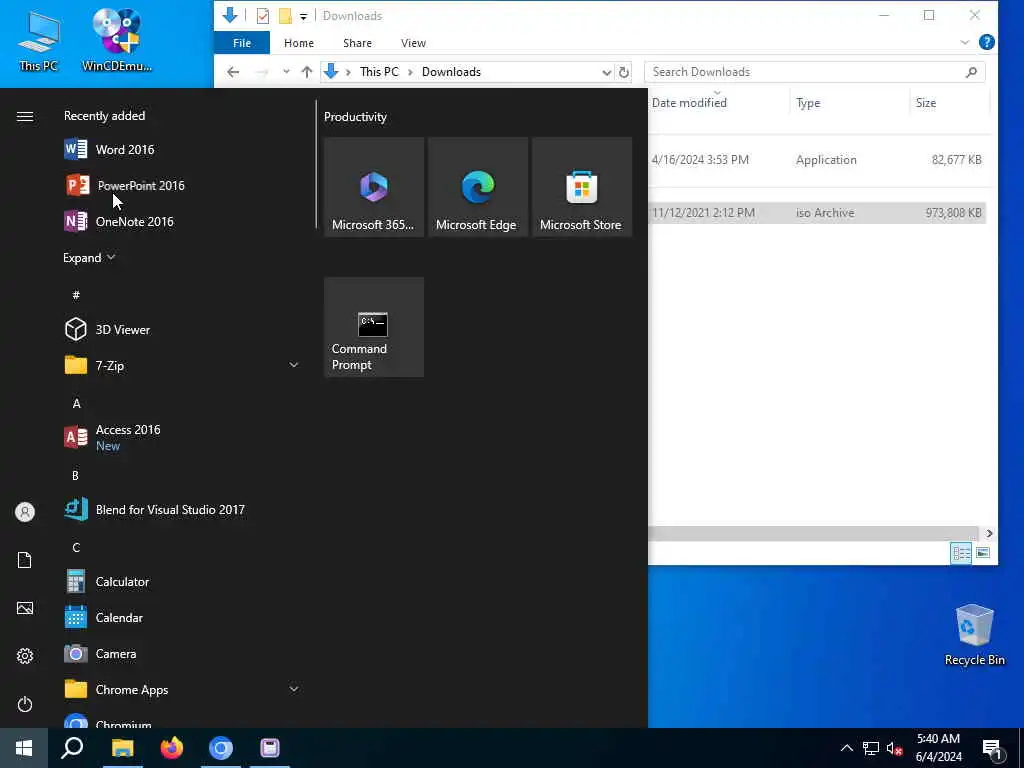This screenshot has width=1024, height=768.
Task: Switch to Details view in Explorer
Action: 961,553
